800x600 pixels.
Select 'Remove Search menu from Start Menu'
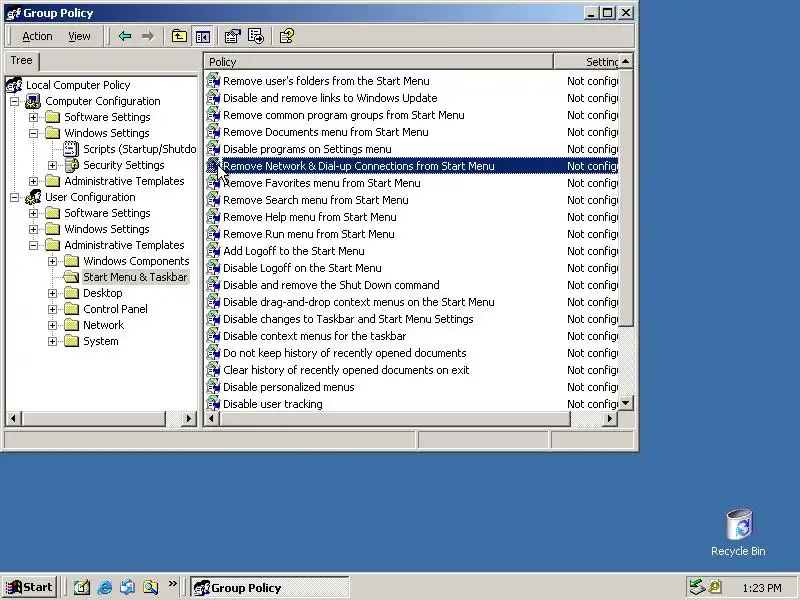pyautogui.click(x=316, y=200)
